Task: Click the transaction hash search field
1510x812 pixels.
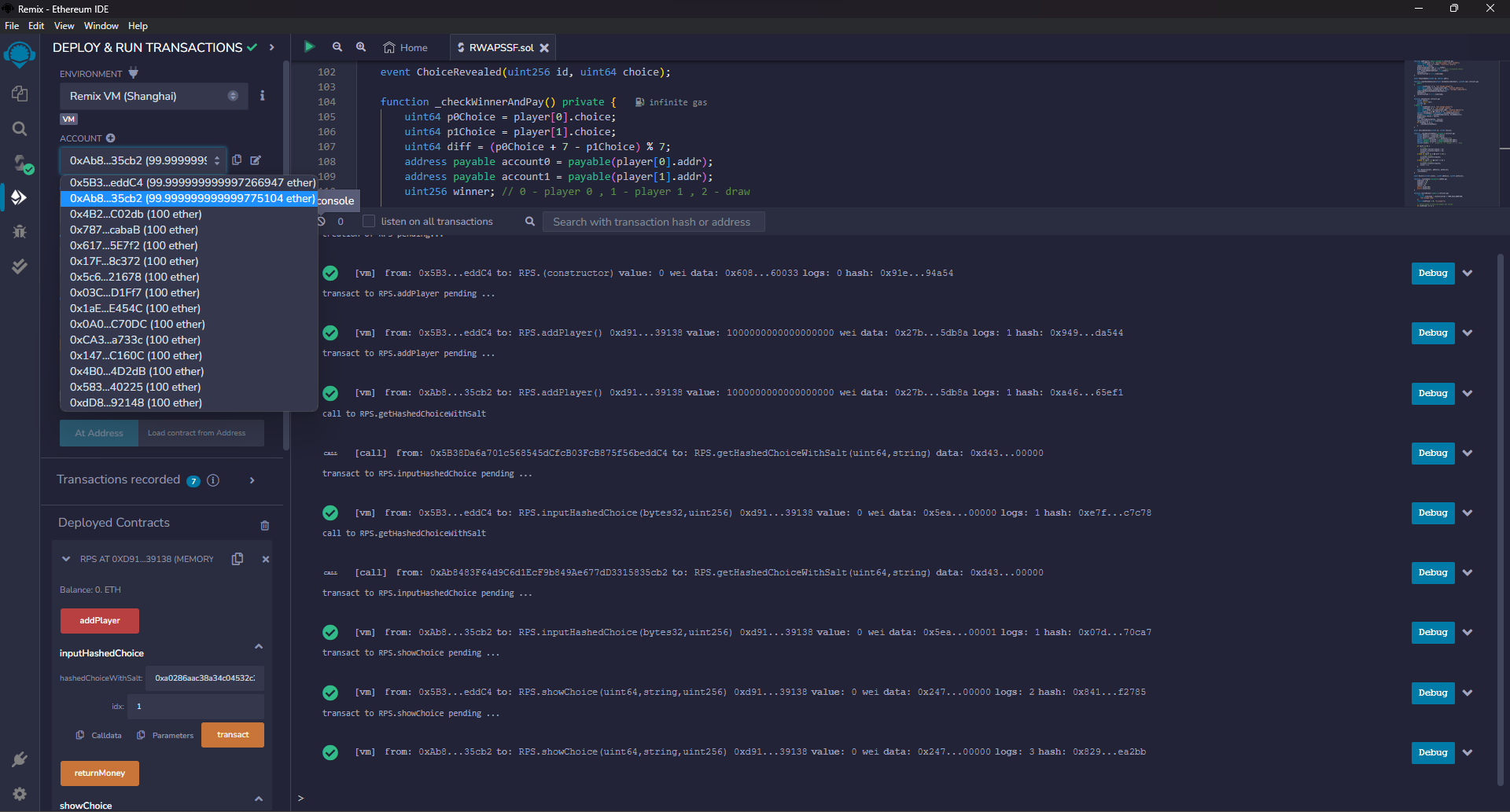Action: point(654,222)
